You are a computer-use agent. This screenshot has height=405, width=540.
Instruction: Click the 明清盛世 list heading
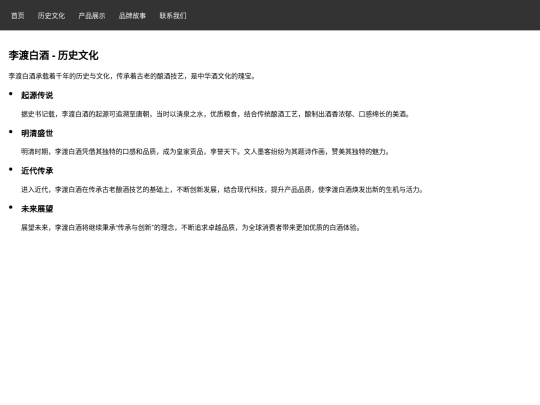[x=37, y=133]
